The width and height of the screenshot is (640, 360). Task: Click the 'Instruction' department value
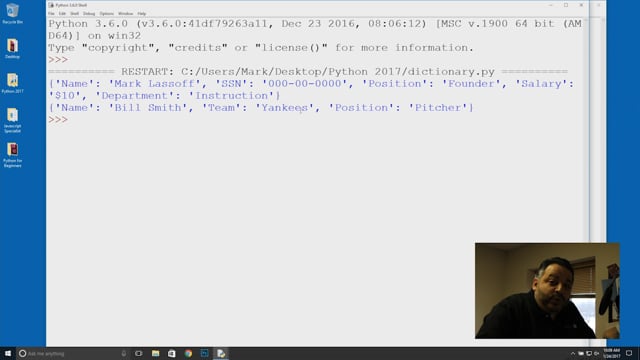tap(231, 96)
